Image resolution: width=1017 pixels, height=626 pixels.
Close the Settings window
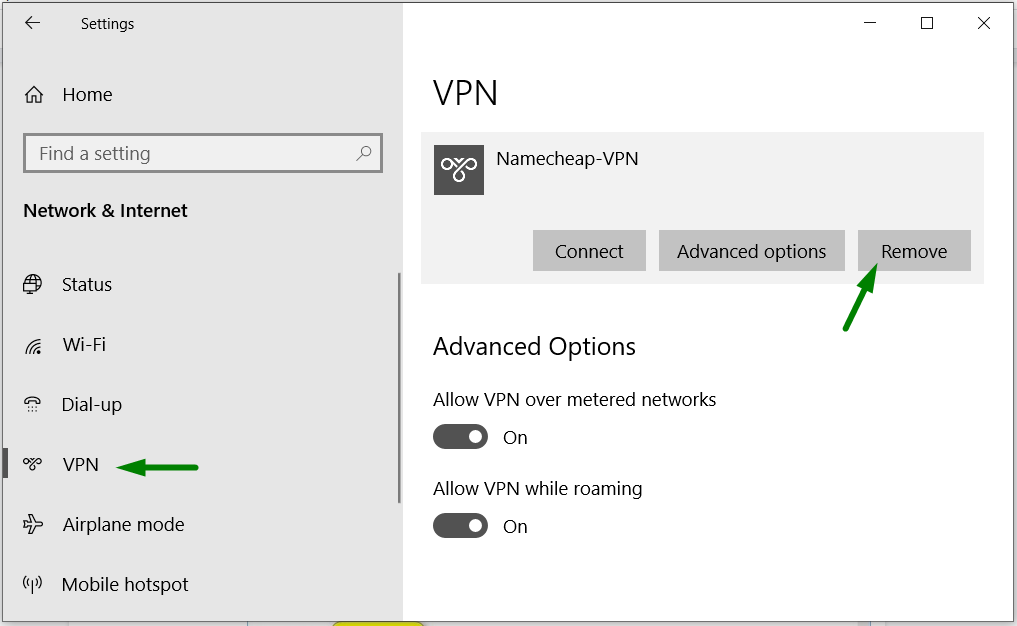983,23
